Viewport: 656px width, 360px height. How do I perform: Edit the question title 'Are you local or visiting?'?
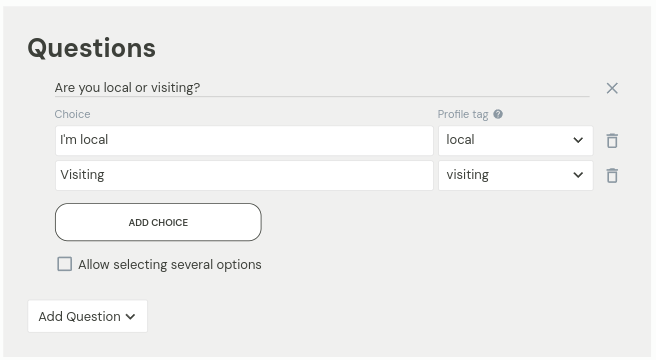coord(322,87)
